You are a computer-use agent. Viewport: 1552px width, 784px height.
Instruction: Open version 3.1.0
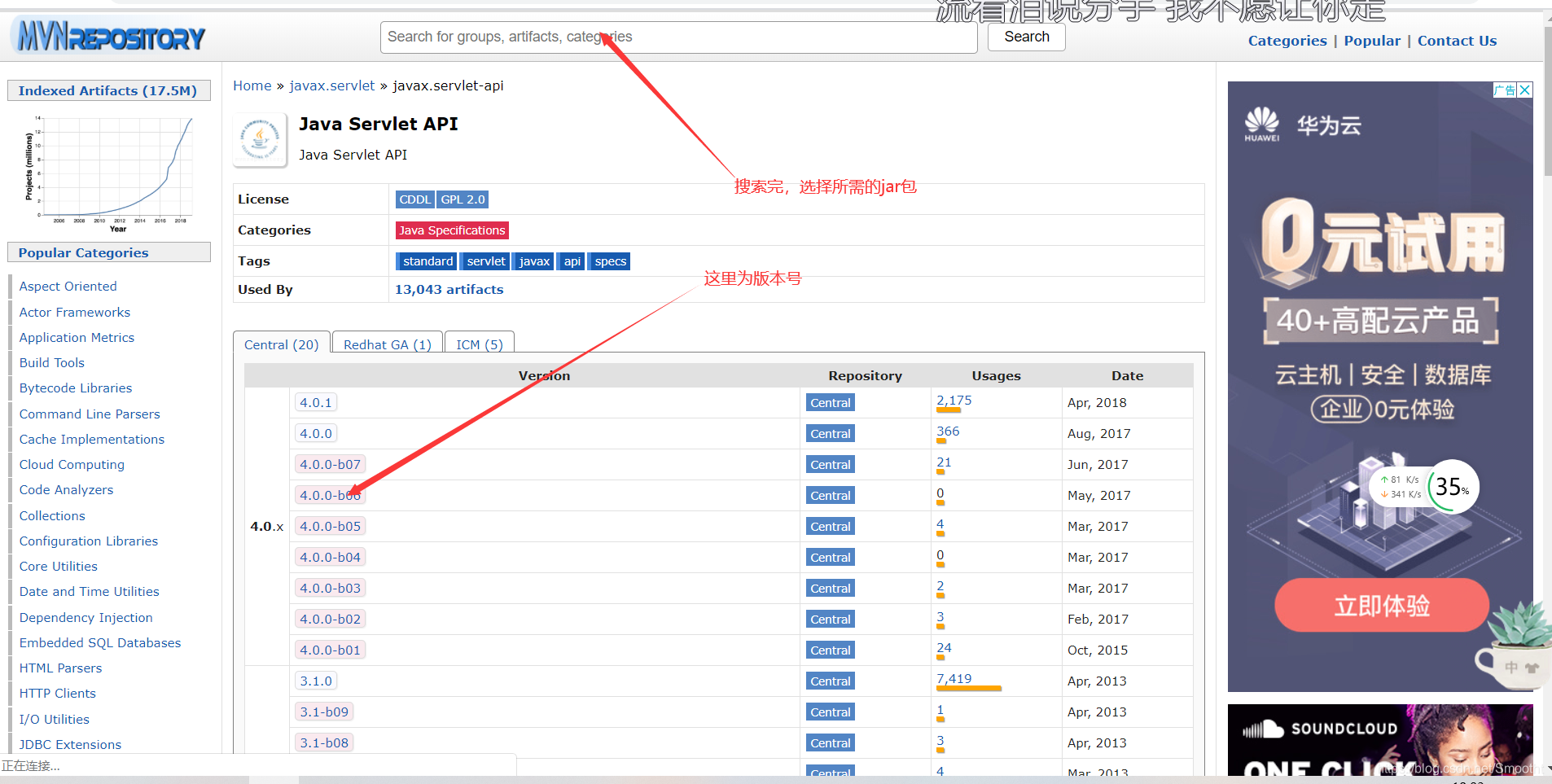click(316, 681)
